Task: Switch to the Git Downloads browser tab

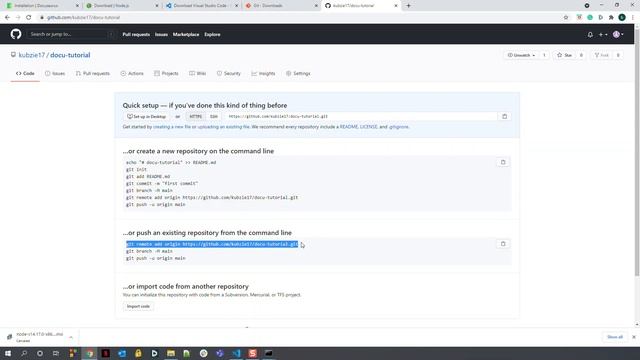Action: [281, 6]
